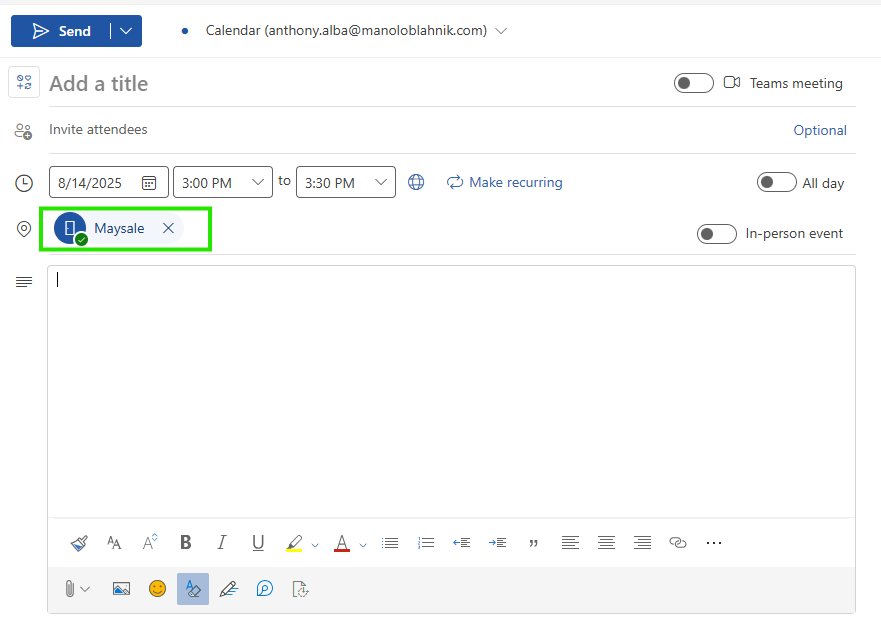Open the highlight color dropdown arrow

(x=315, y=545)
